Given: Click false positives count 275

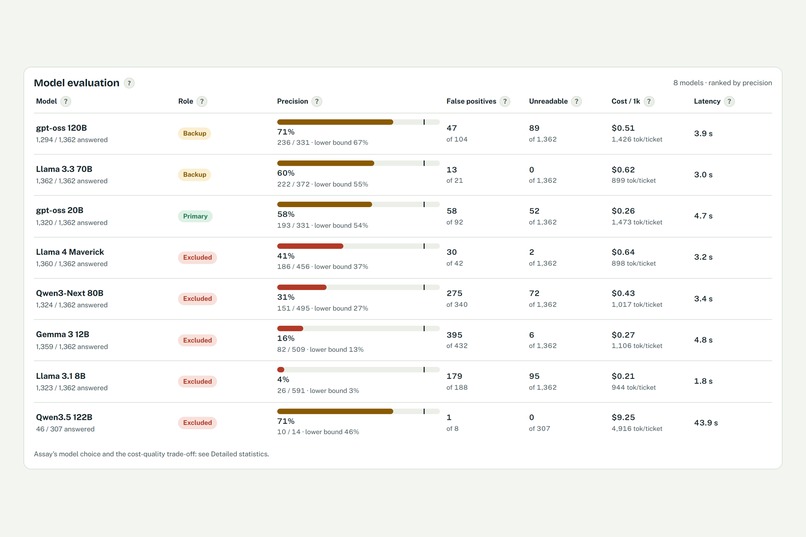Looking at the screenshot, I should pos(454,293).
